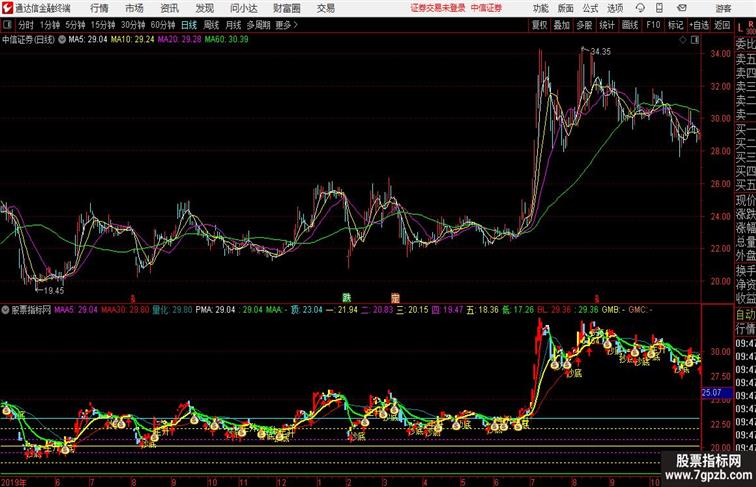The image size is (756, 487).
Task: Open the 市场 menu
Action: pyautogui.click(x=135, y=8)
